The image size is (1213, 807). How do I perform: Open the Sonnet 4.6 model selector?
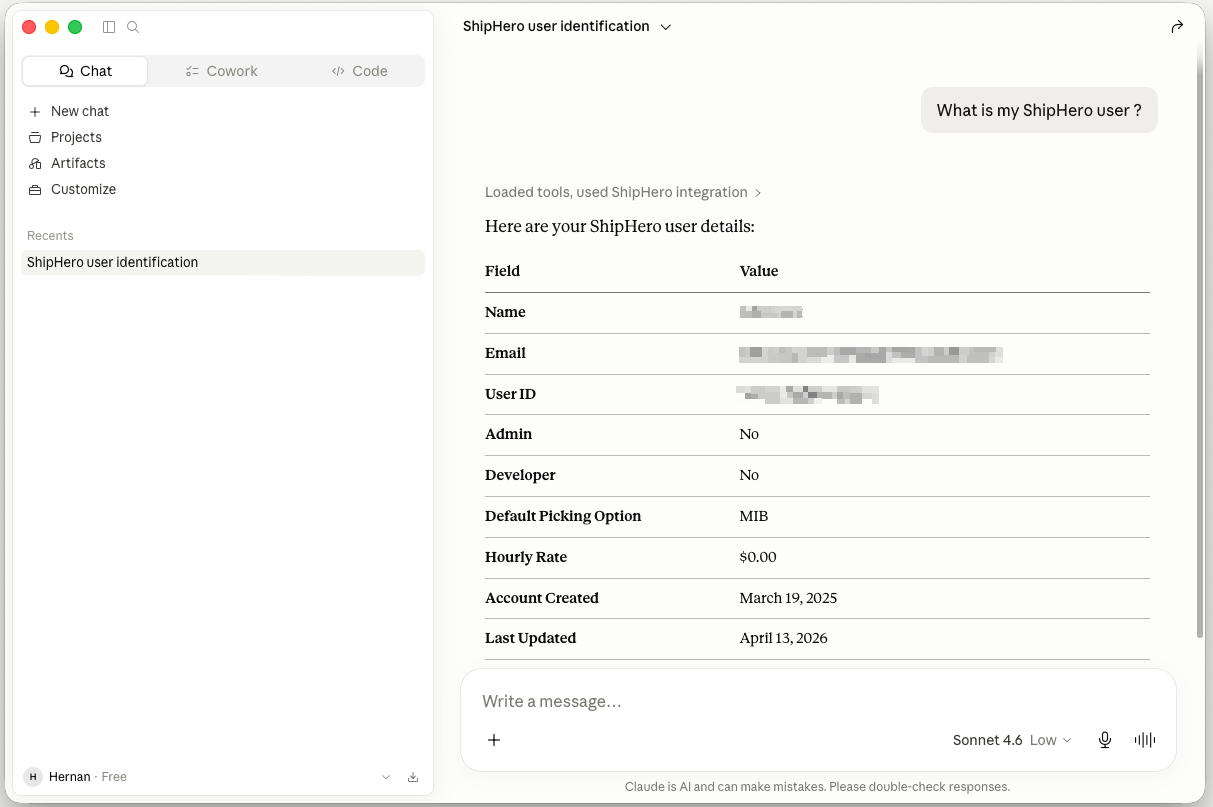click(x=1012, y=740)
